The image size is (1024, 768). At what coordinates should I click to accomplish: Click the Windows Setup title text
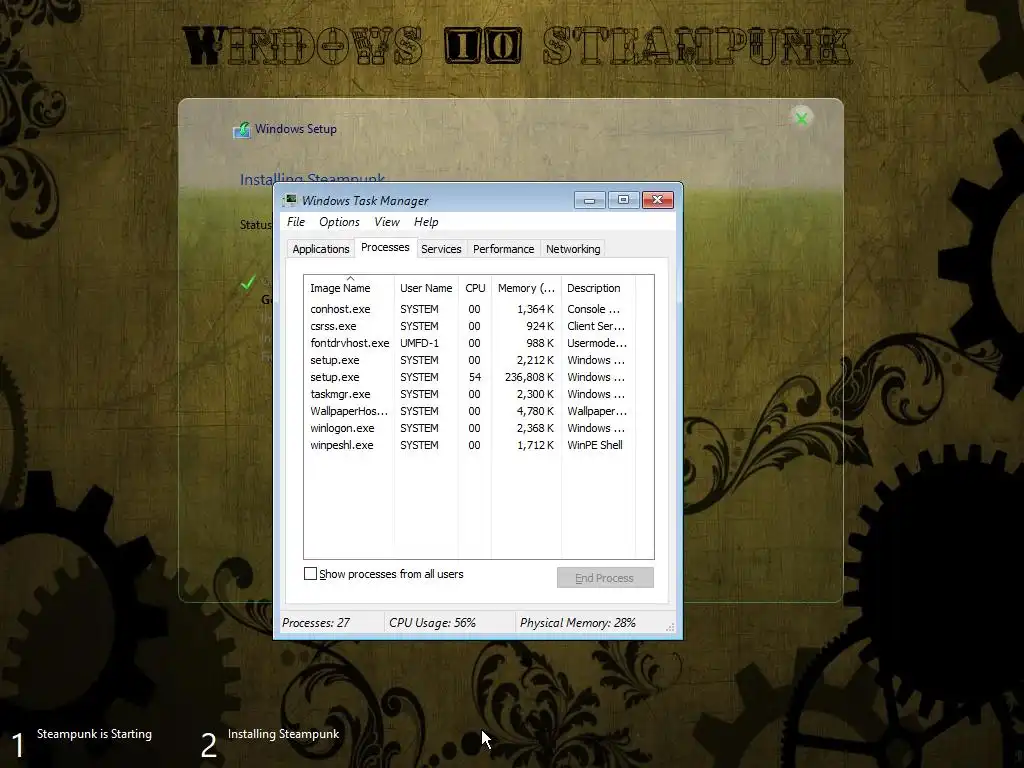[296, 129]
